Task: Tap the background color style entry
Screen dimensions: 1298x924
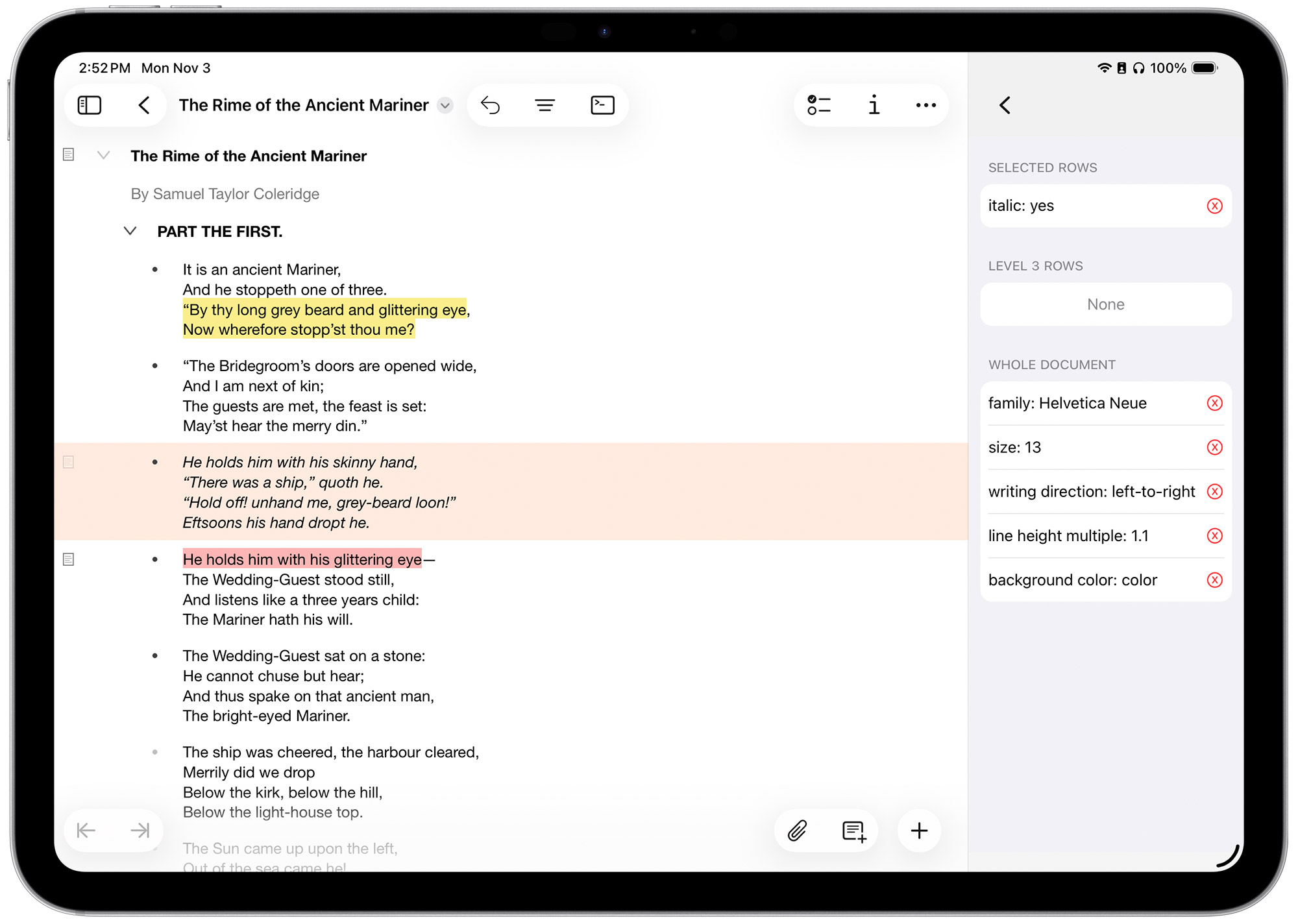Action: tap(1072, 579)
